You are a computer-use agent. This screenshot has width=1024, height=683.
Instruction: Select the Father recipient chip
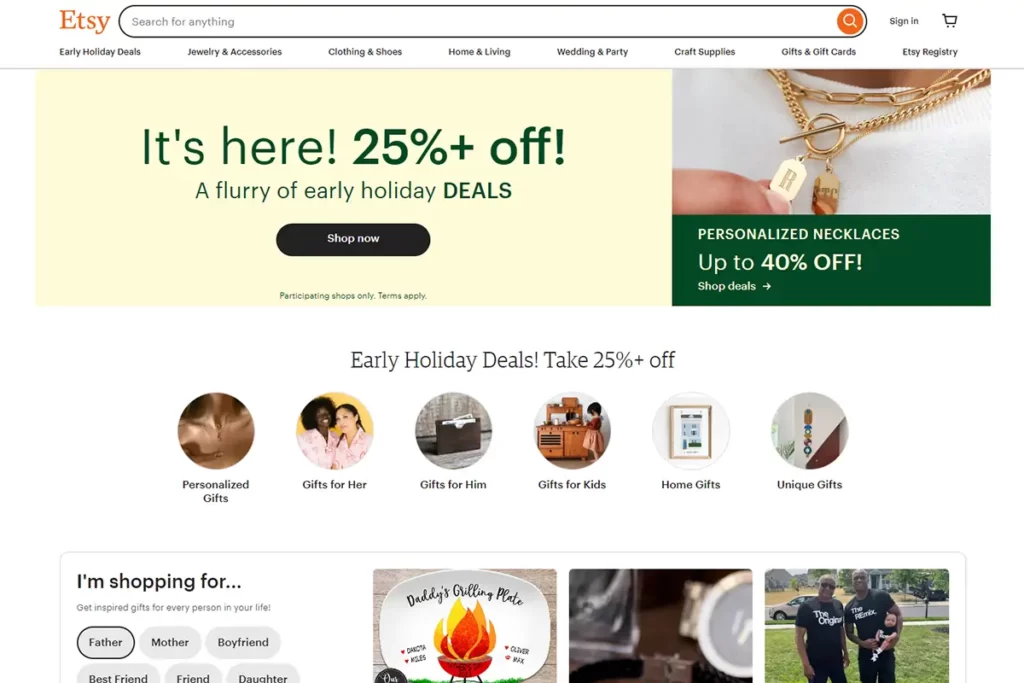pyautogui.click(x=105, y=643)
